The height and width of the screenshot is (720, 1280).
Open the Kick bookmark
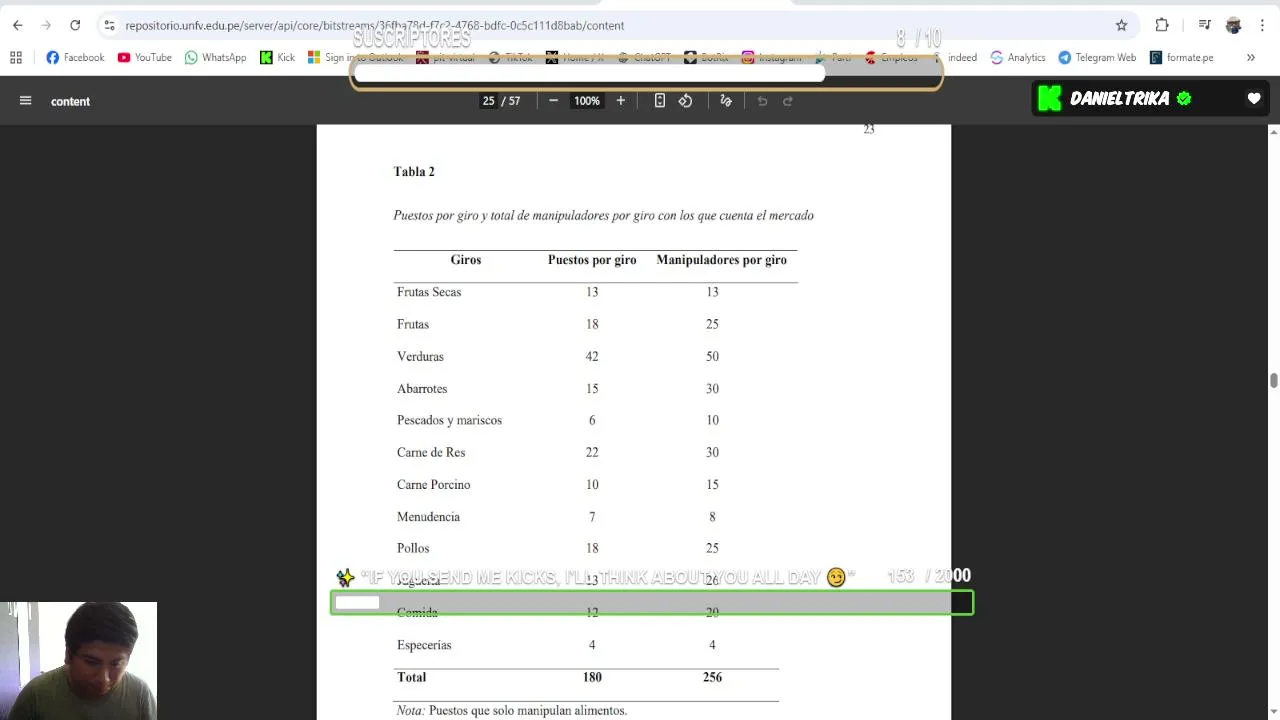277,57
